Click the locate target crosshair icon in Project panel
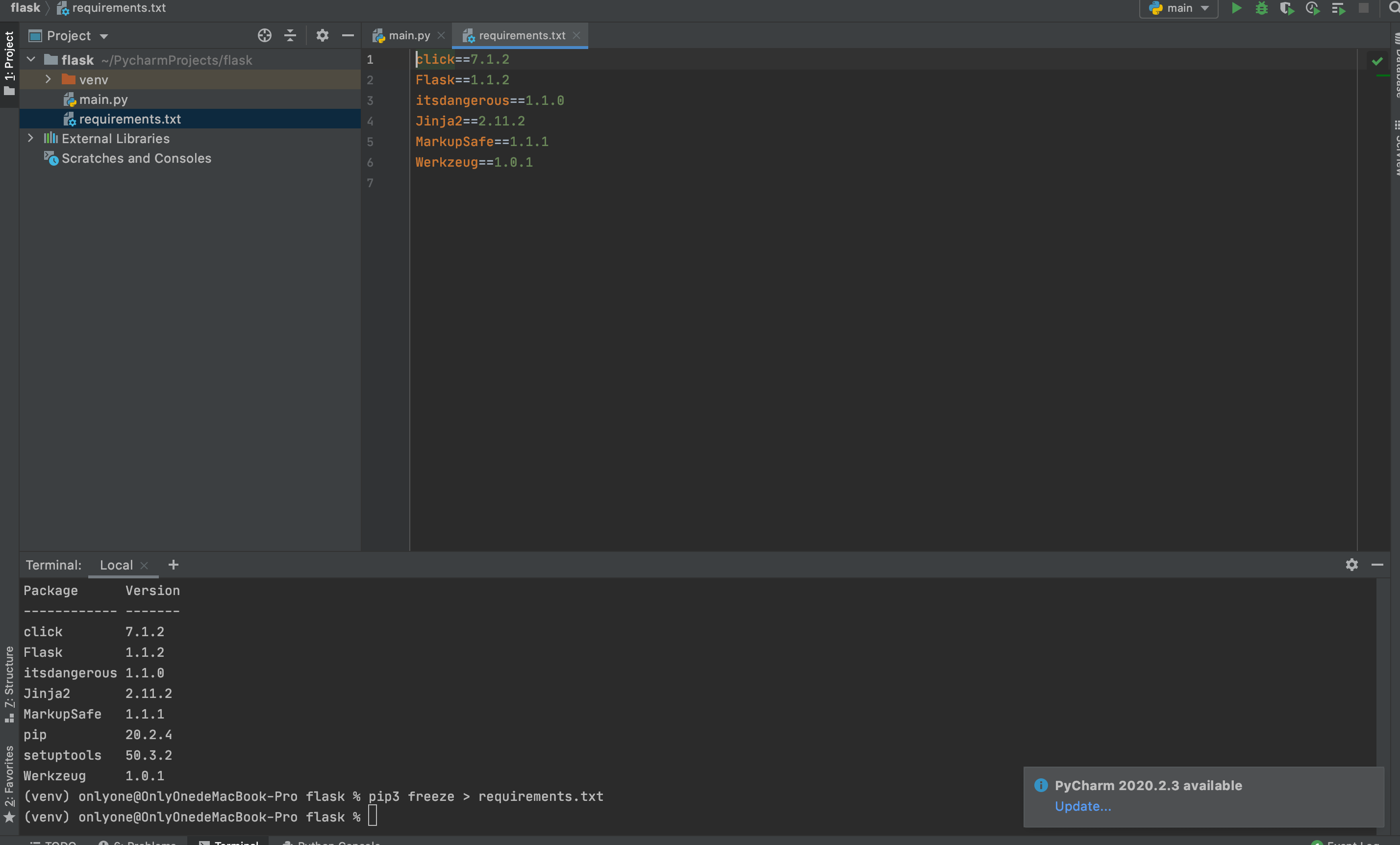 [x=264, y=36]
